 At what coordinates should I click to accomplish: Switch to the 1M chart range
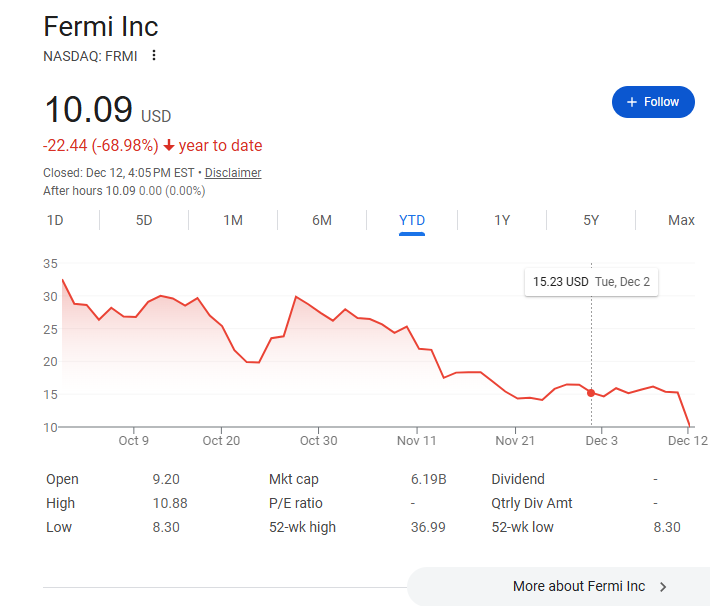click(233, 220)
